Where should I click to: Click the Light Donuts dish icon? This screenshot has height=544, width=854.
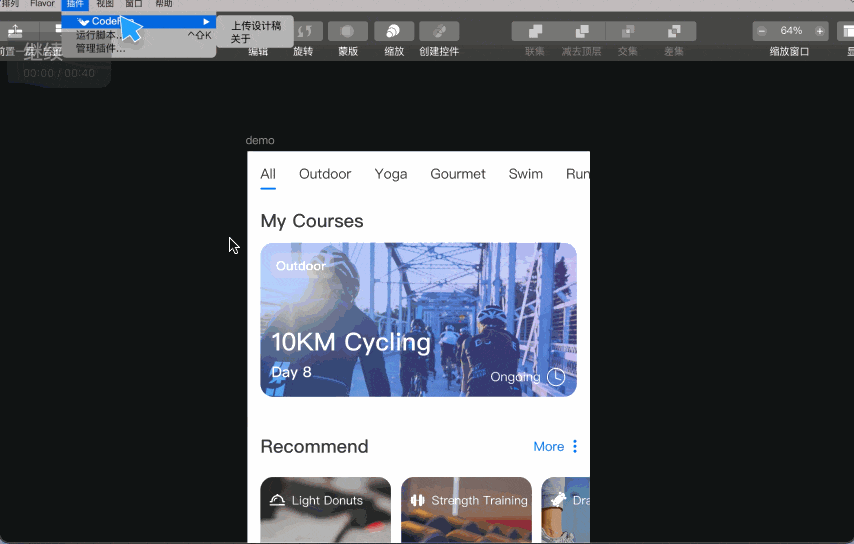click(277, 500)
